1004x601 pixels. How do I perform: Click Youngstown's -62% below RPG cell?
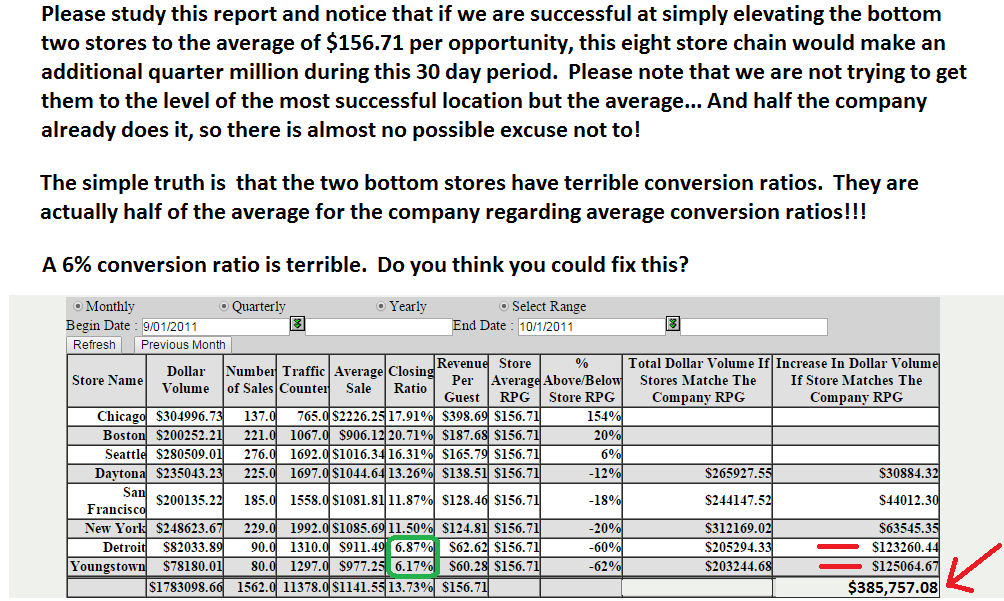pyautogui.click(x=581, y=567)
